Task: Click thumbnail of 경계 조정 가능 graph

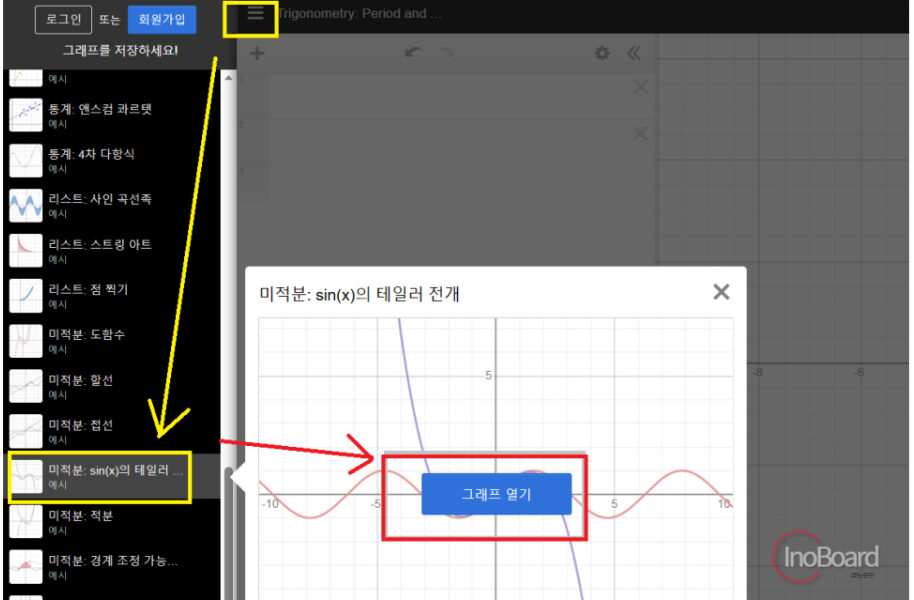Action: (26, 567)
